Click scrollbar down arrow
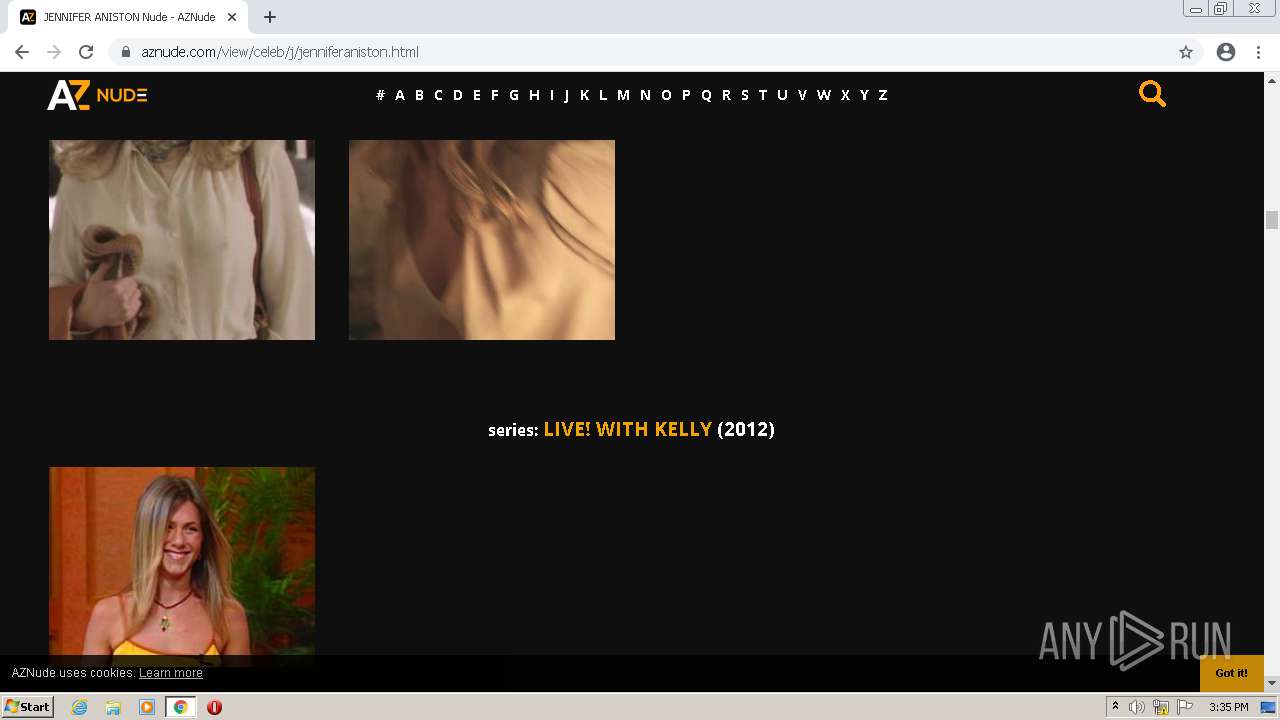Image resolution: width=1280 pixels, height=720 pixels. tap(1272, 683)
